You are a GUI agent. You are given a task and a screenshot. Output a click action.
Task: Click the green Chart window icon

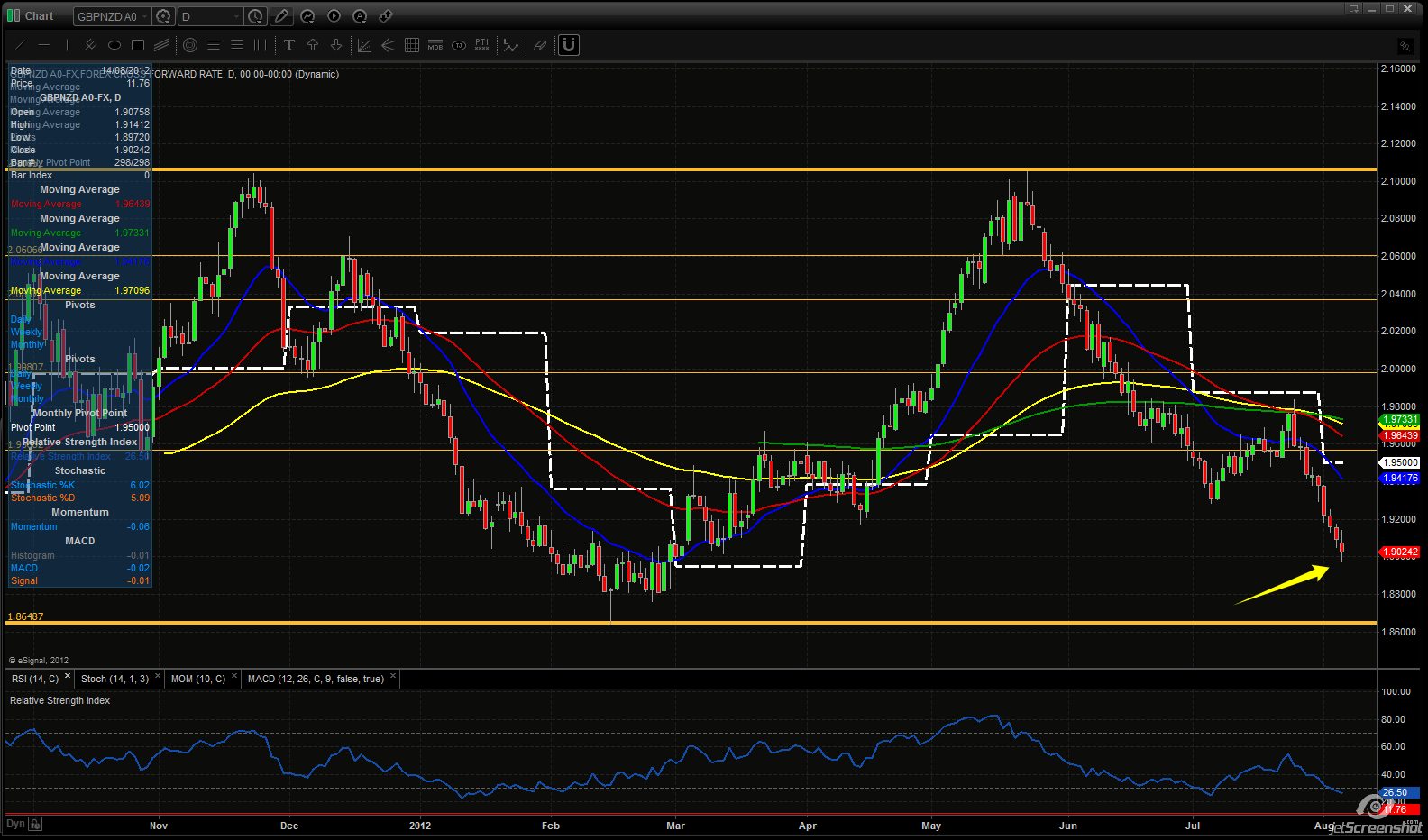(x=14, y=15)
